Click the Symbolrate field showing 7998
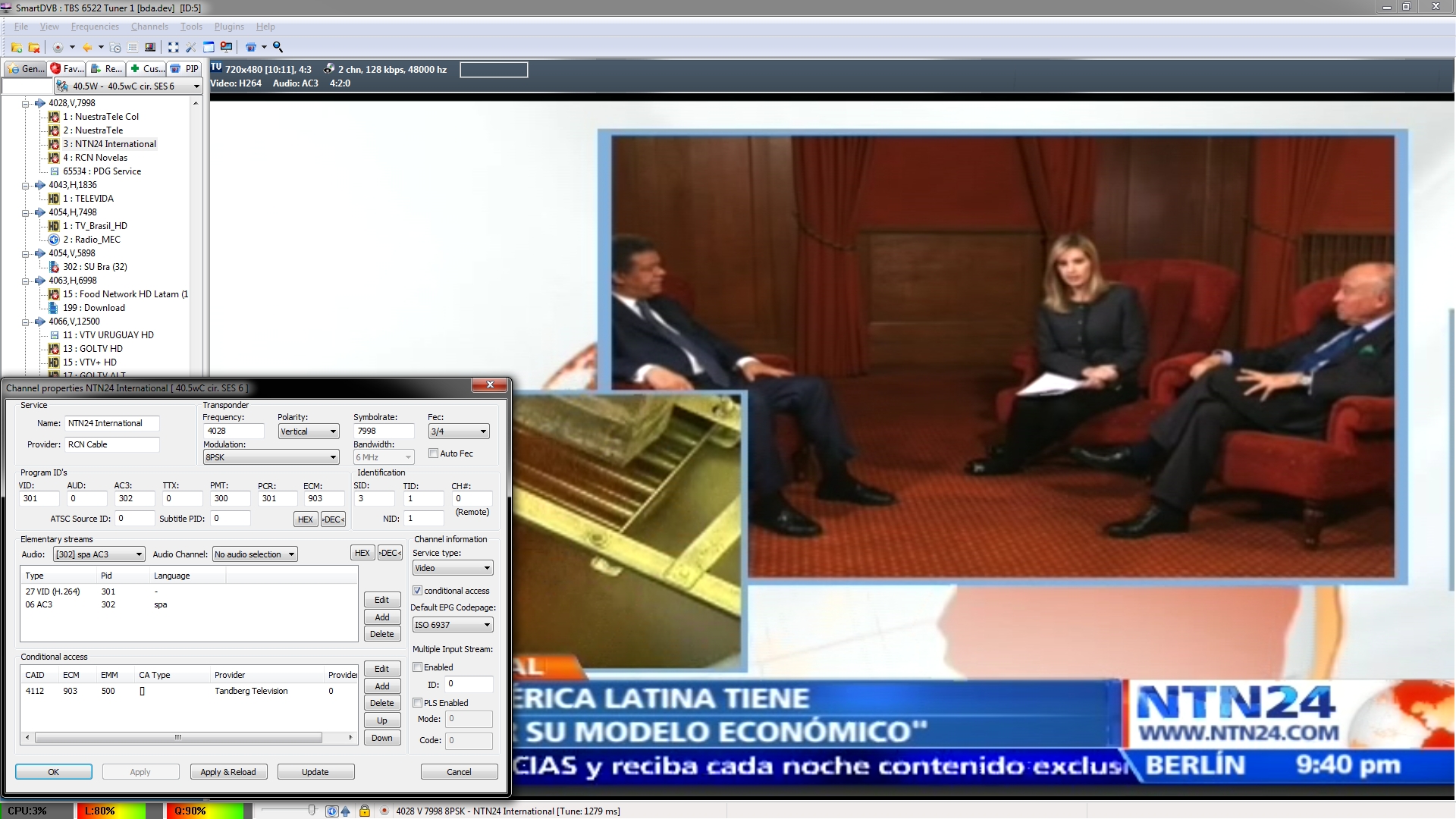 [x=384, y=431]
